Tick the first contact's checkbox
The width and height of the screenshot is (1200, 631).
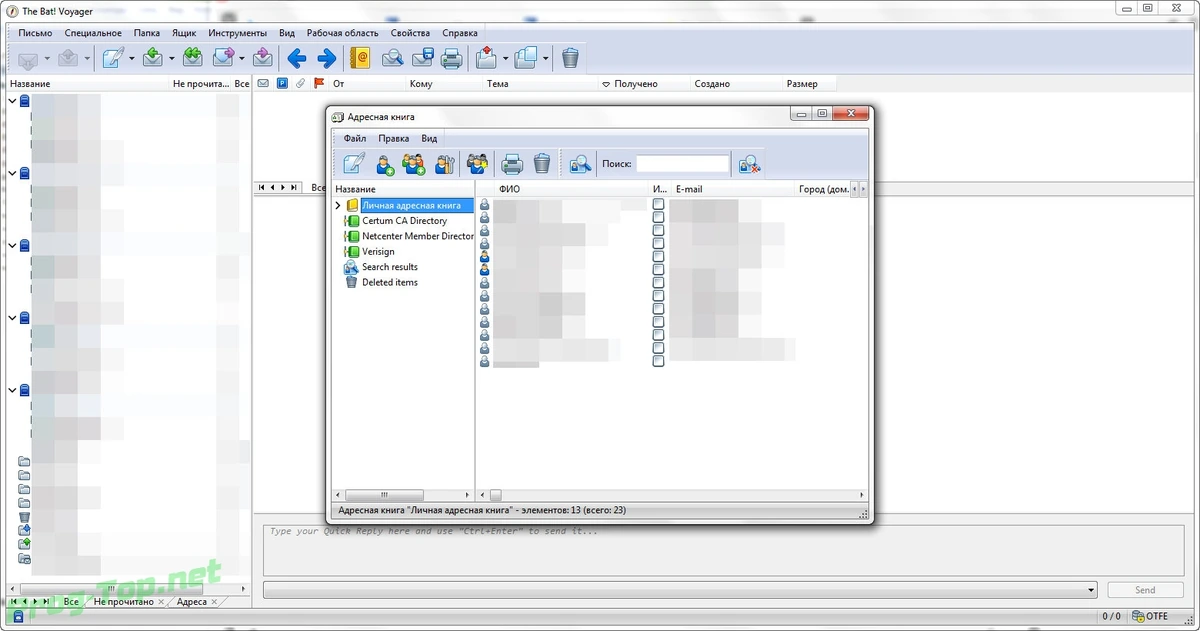click(658, 204)
